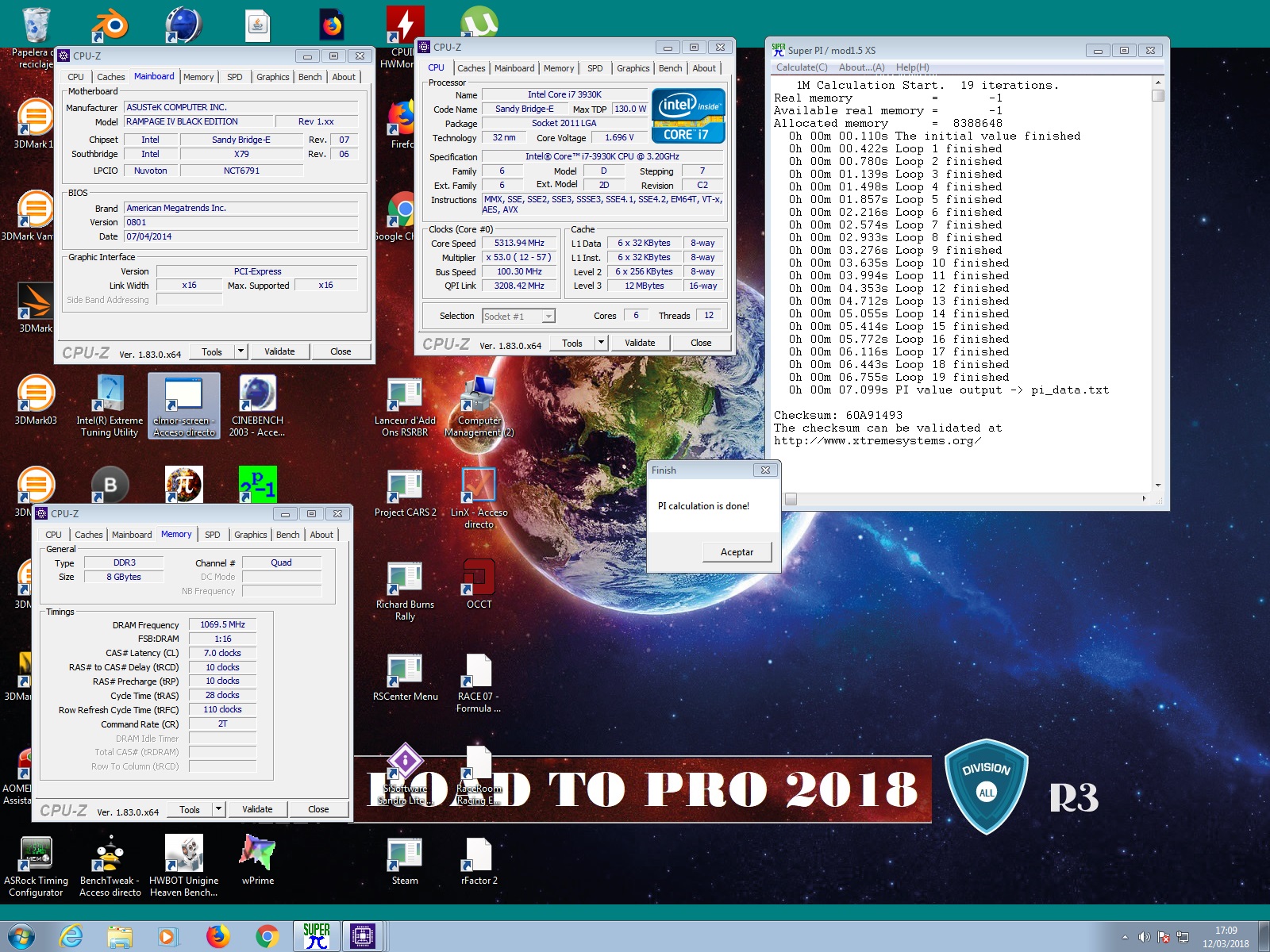Image resolution: width=1270 pixels, height=952 pixels.
Task: Expand the Socket #1 selection dropdown
Action: coord(548,317)
